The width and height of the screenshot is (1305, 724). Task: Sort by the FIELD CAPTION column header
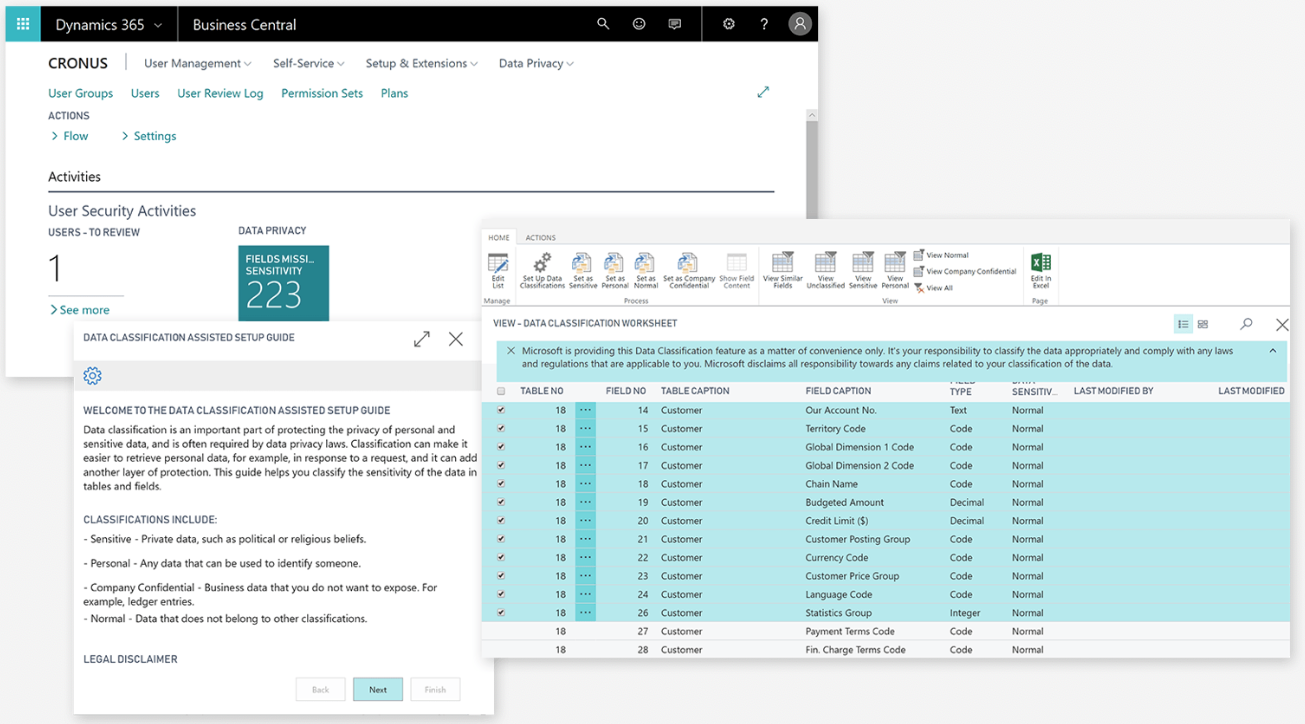tap(838, 391)
